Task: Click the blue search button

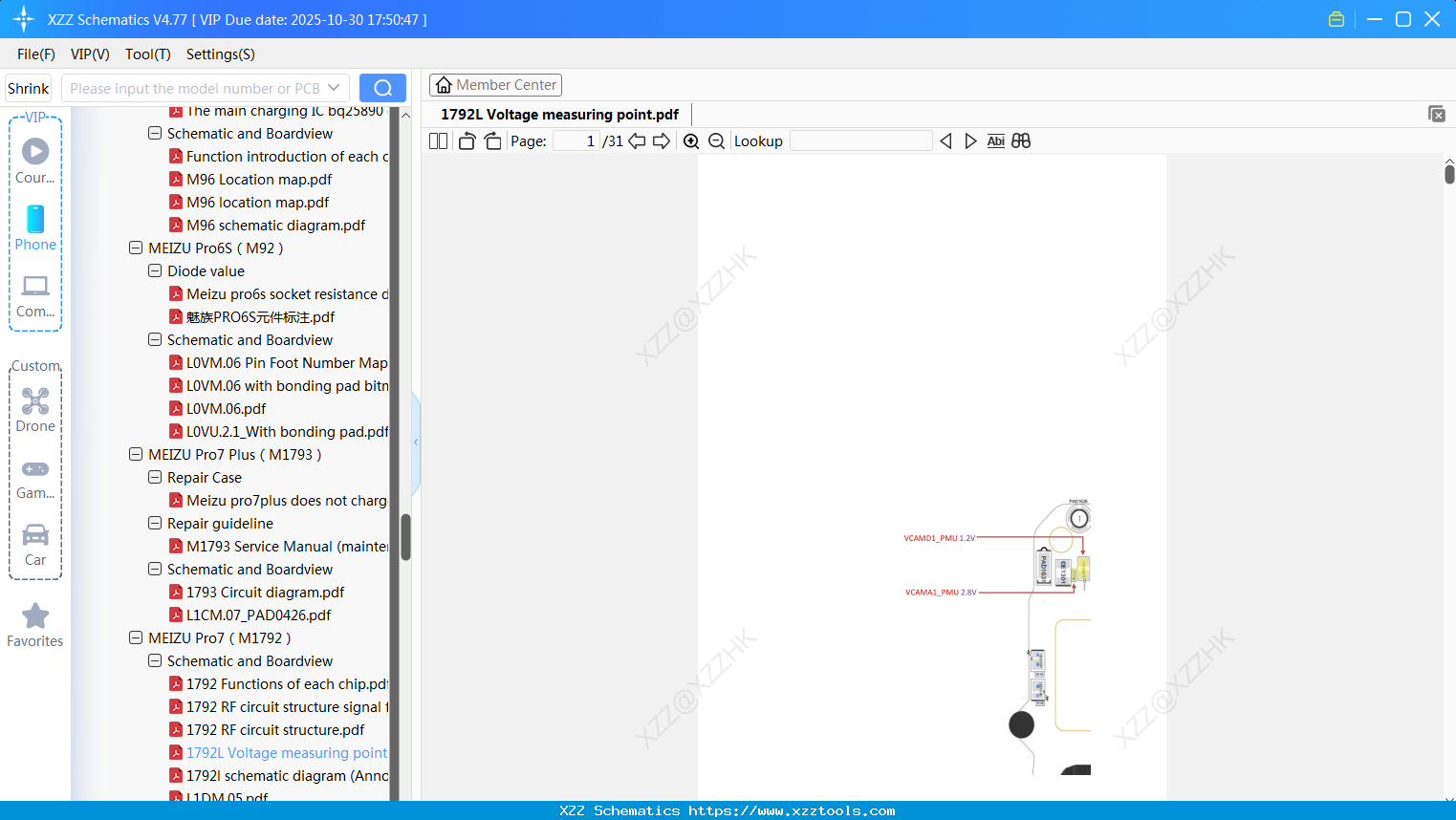Action: tap(382, 88)
